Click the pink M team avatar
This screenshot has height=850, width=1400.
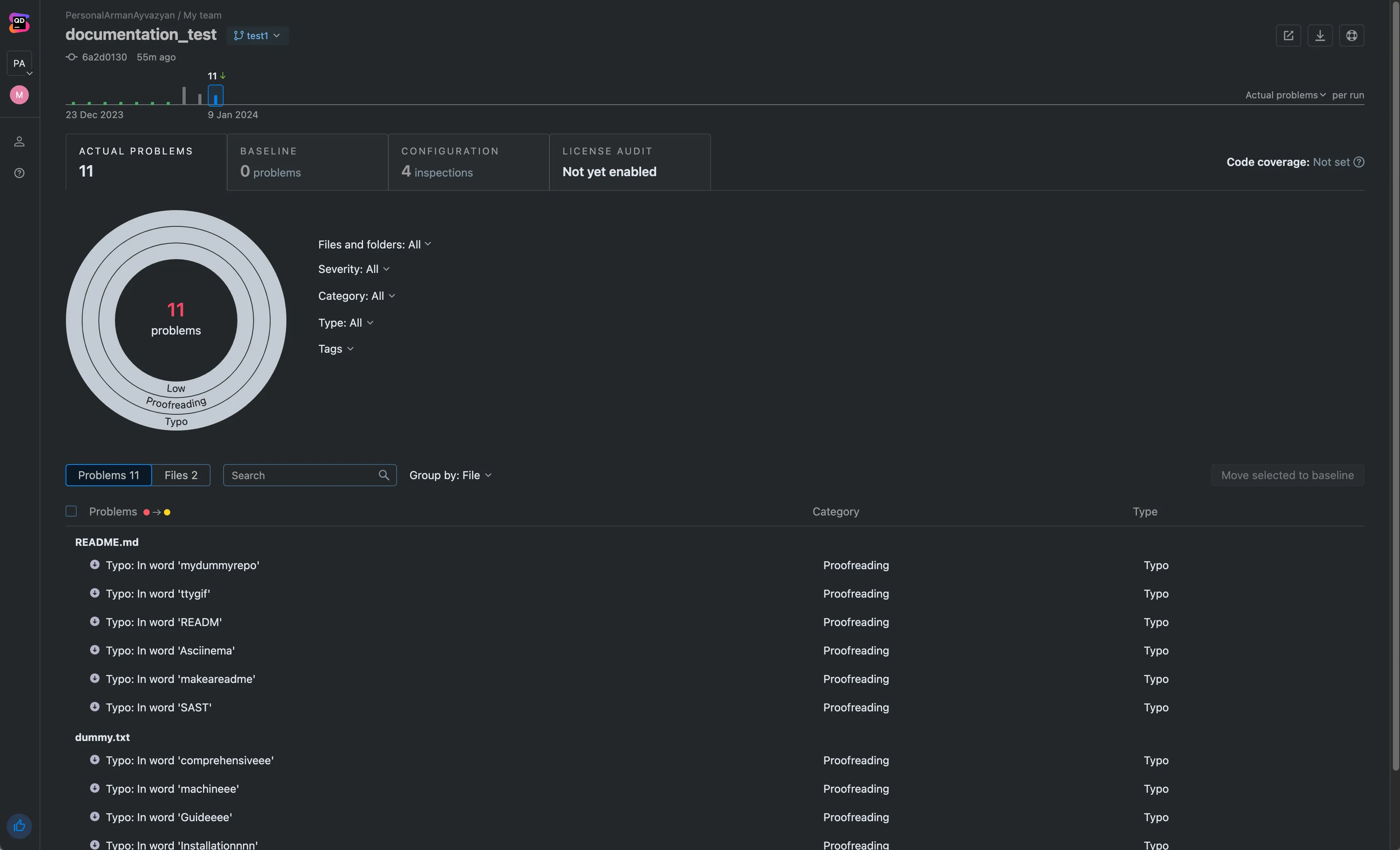click(19, 95)
